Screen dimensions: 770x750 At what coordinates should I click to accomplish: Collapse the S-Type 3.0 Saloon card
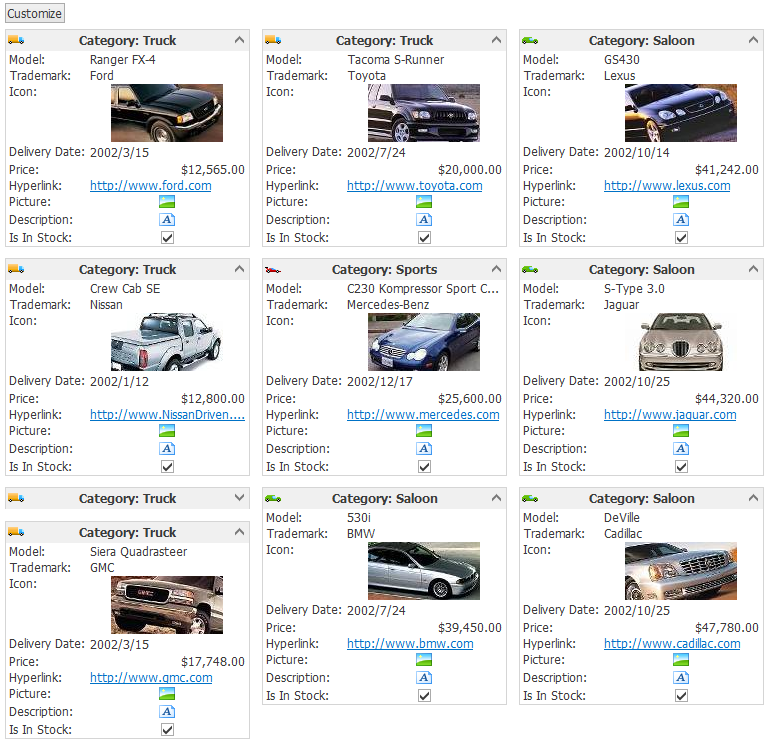[753, 269]
